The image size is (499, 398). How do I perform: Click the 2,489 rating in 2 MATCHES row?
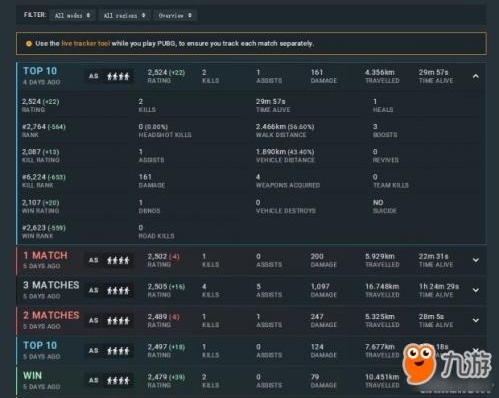[164, 317]
